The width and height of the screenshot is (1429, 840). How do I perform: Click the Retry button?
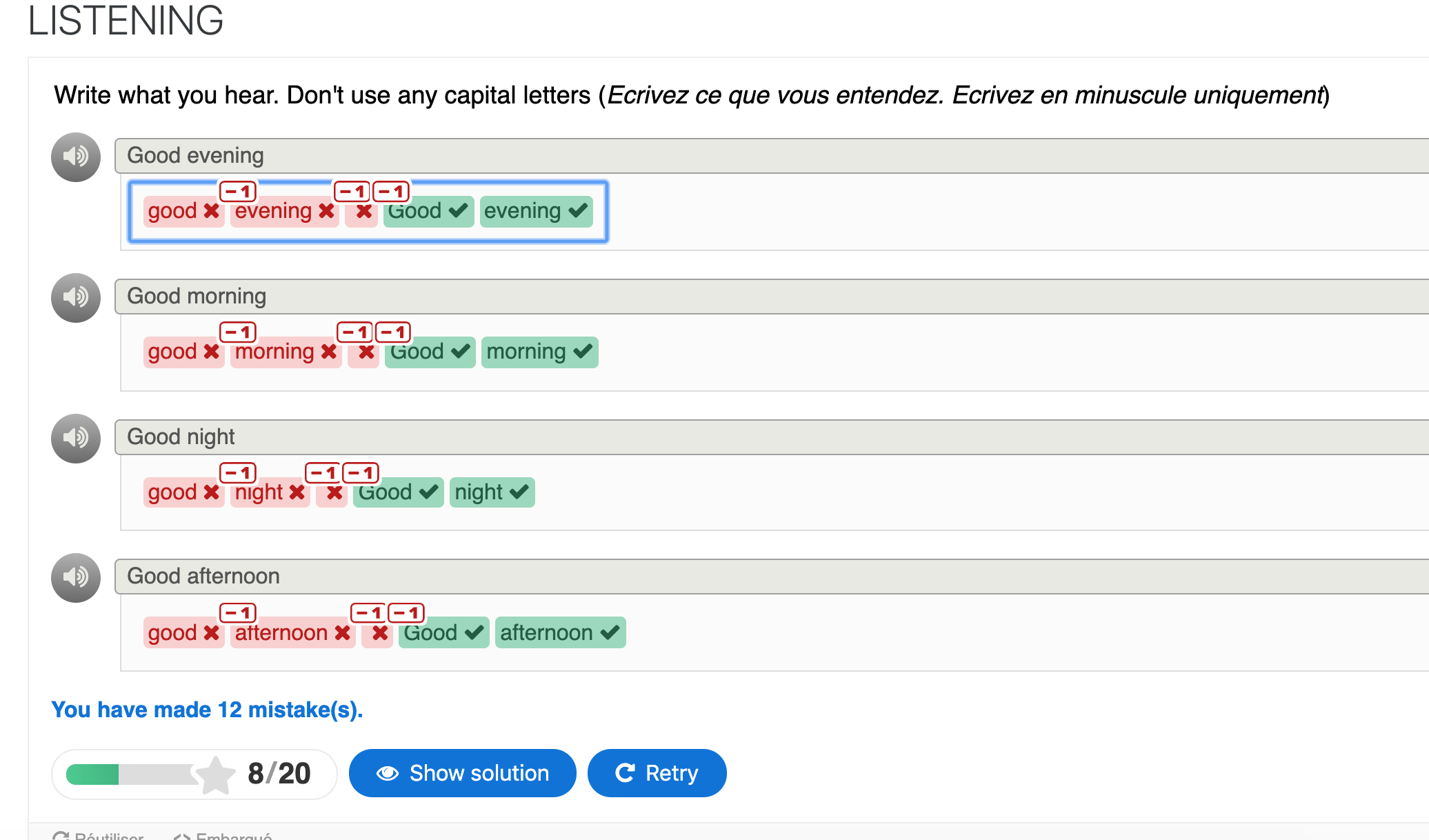(657, 773)
